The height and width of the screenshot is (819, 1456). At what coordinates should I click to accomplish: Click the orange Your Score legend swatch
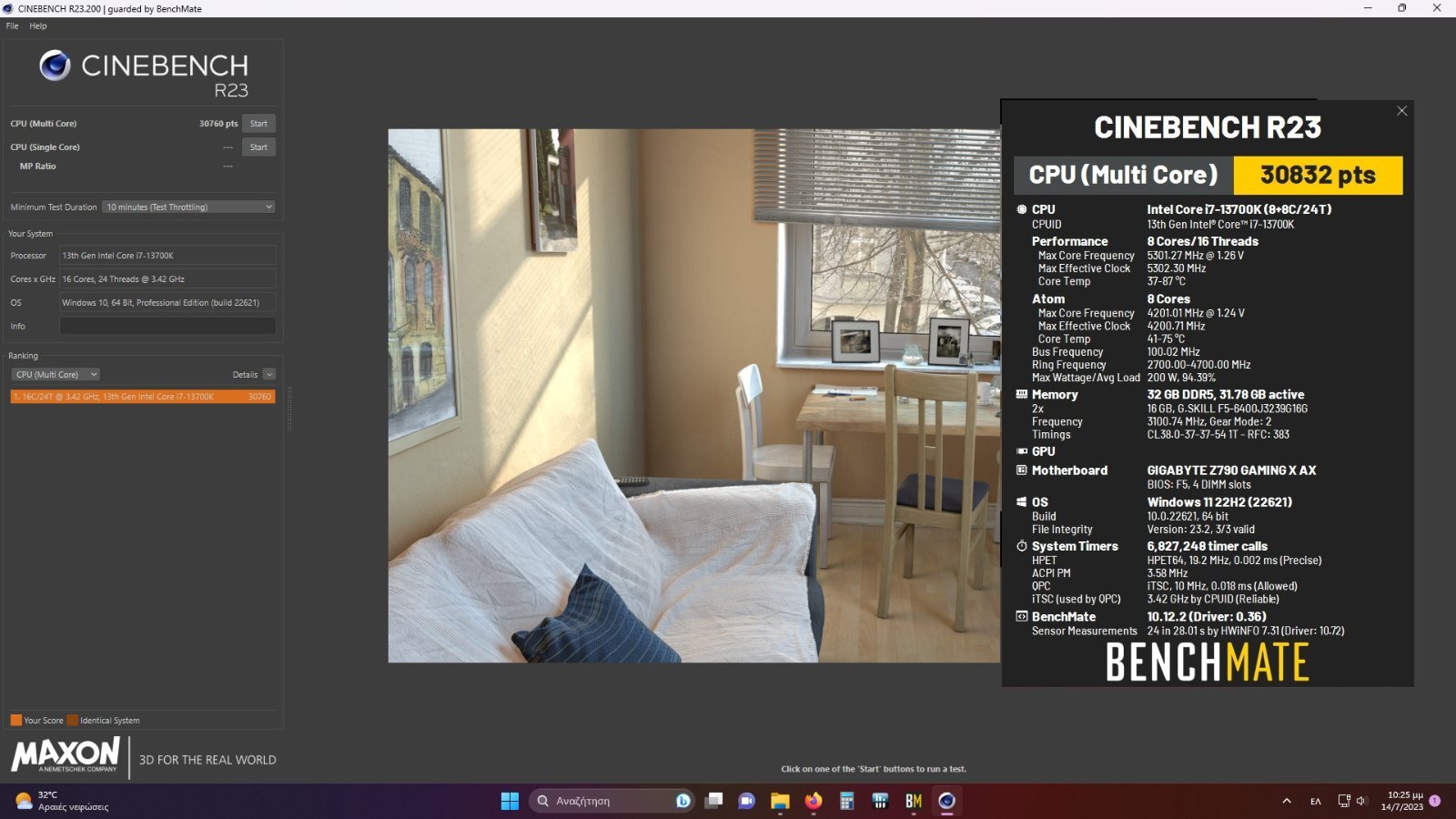(x=15, y=721)
